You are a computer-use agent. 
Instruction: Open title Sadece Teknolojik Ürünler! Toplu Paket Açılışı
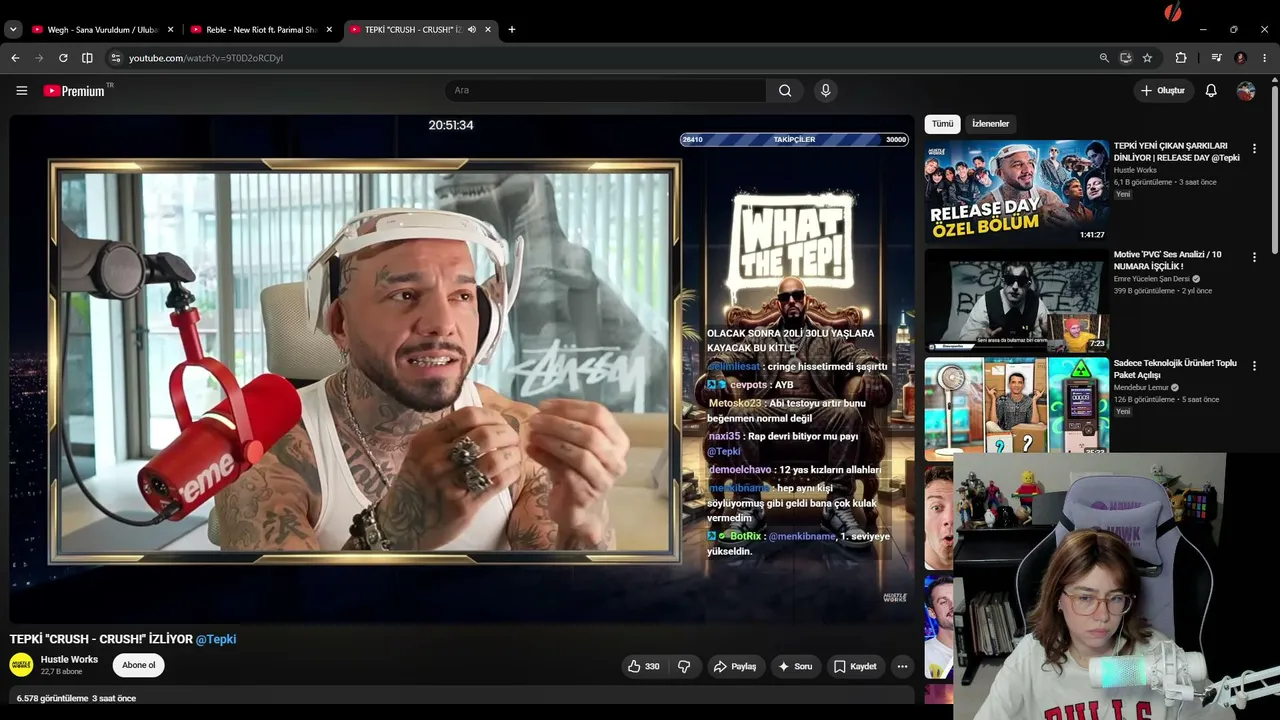[1175, 369]
